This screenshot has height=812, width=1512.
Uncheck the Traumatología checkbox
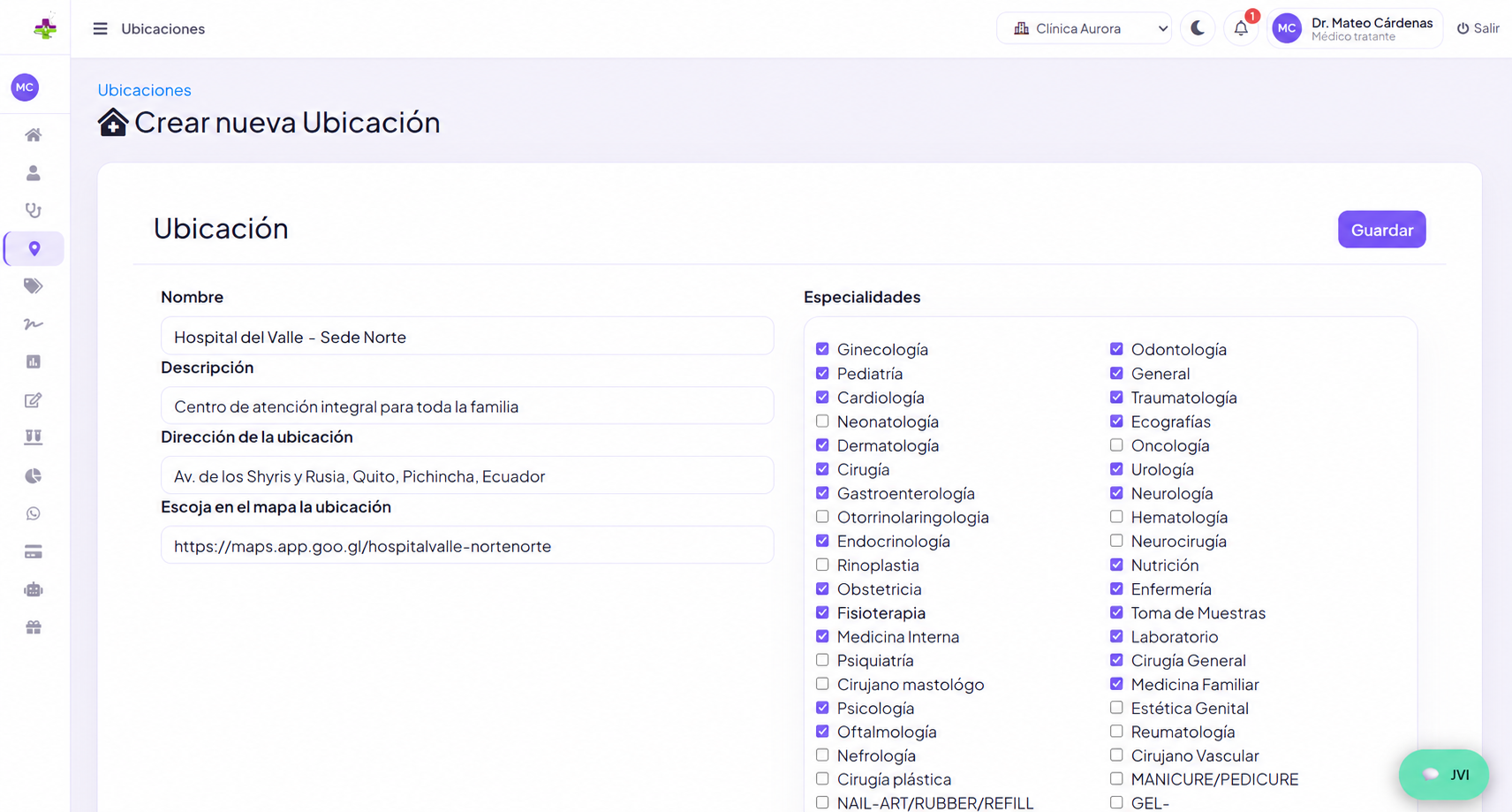1116,397
